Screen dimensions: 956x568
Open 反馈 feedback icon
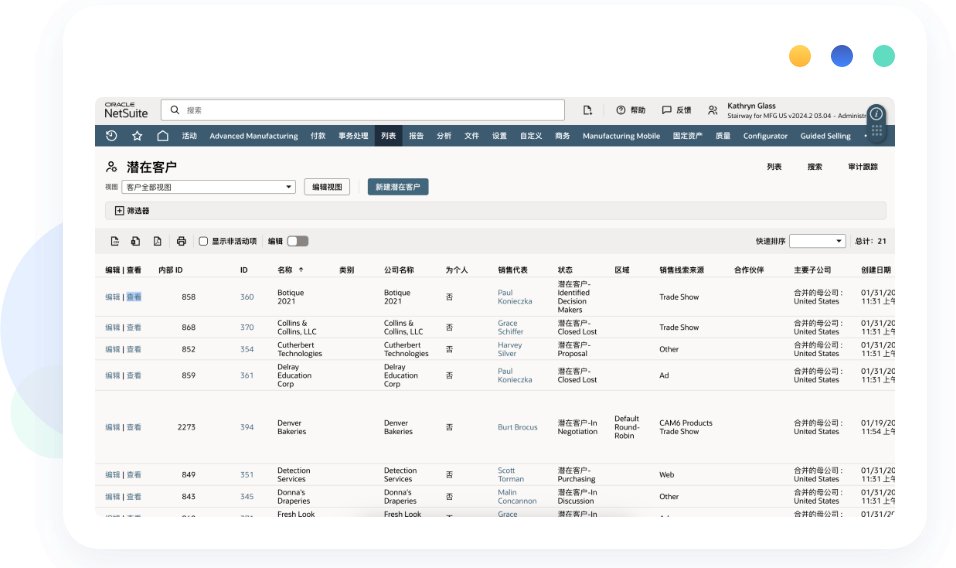[666, 110]
